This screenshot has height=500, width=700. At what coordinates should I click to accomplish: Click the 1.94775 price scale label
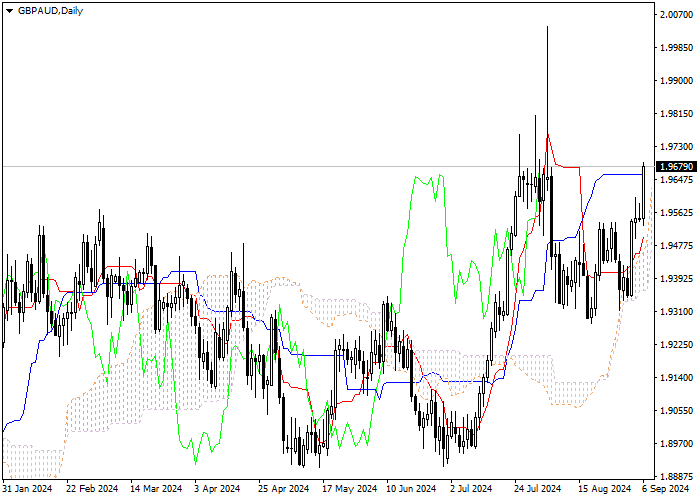(676, 246)
